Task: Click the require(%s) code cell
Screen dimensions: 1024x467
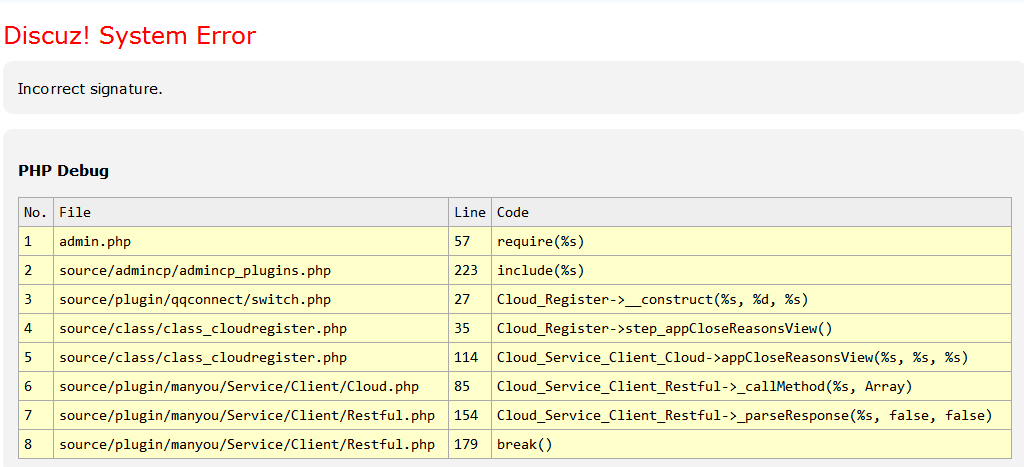Action: 540,241
